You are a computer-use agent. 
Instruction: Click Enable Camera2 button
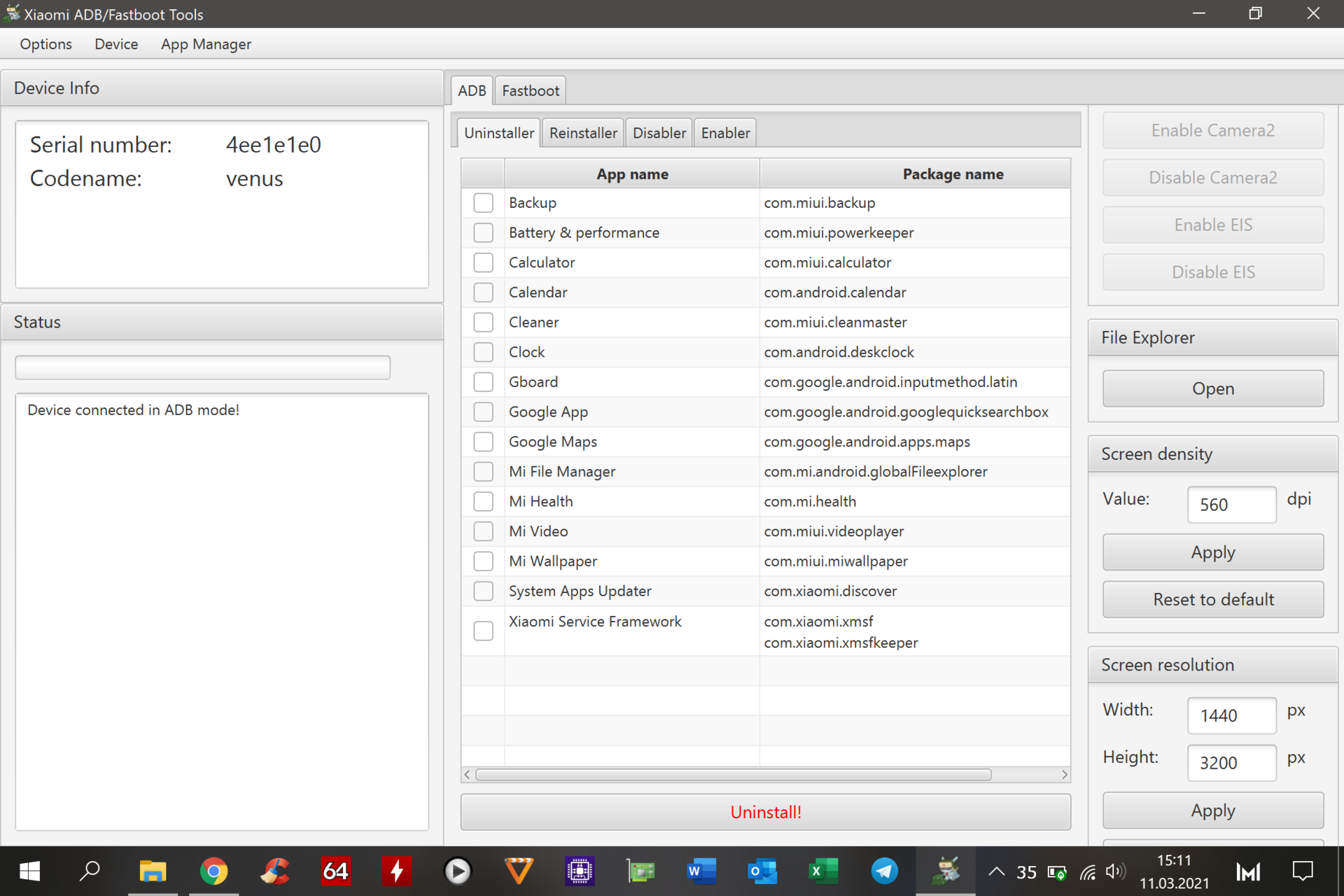pos(1213,130)
